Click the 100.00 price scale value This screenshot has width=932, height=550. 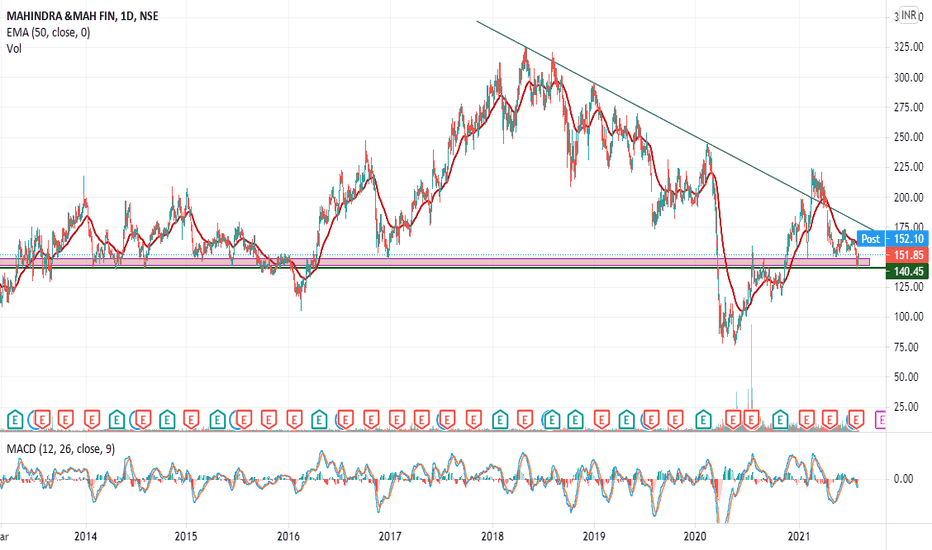click(x=909, y=317)
